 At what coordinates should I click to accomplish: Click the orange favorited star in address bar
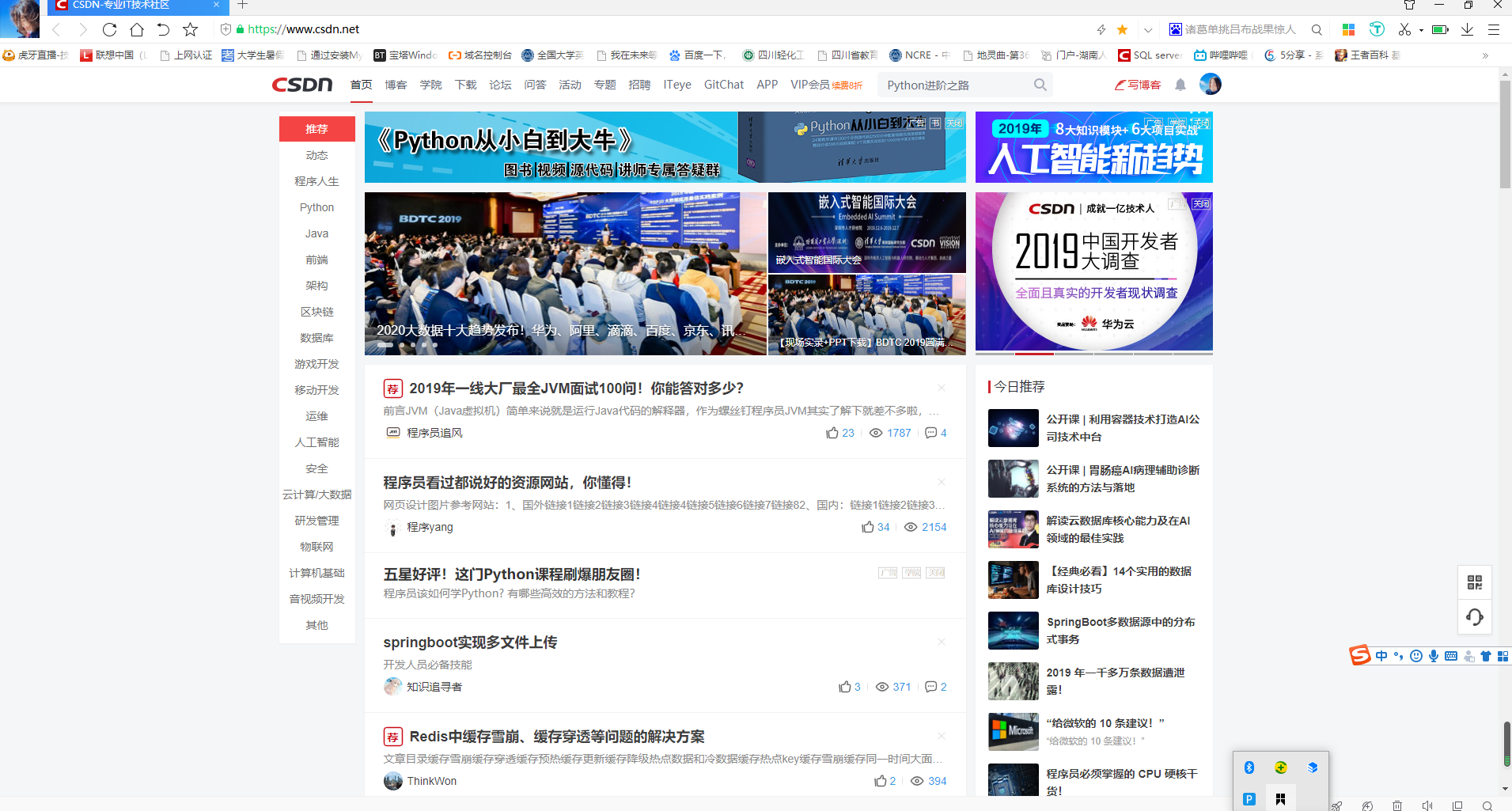[x=1122, y=29]
